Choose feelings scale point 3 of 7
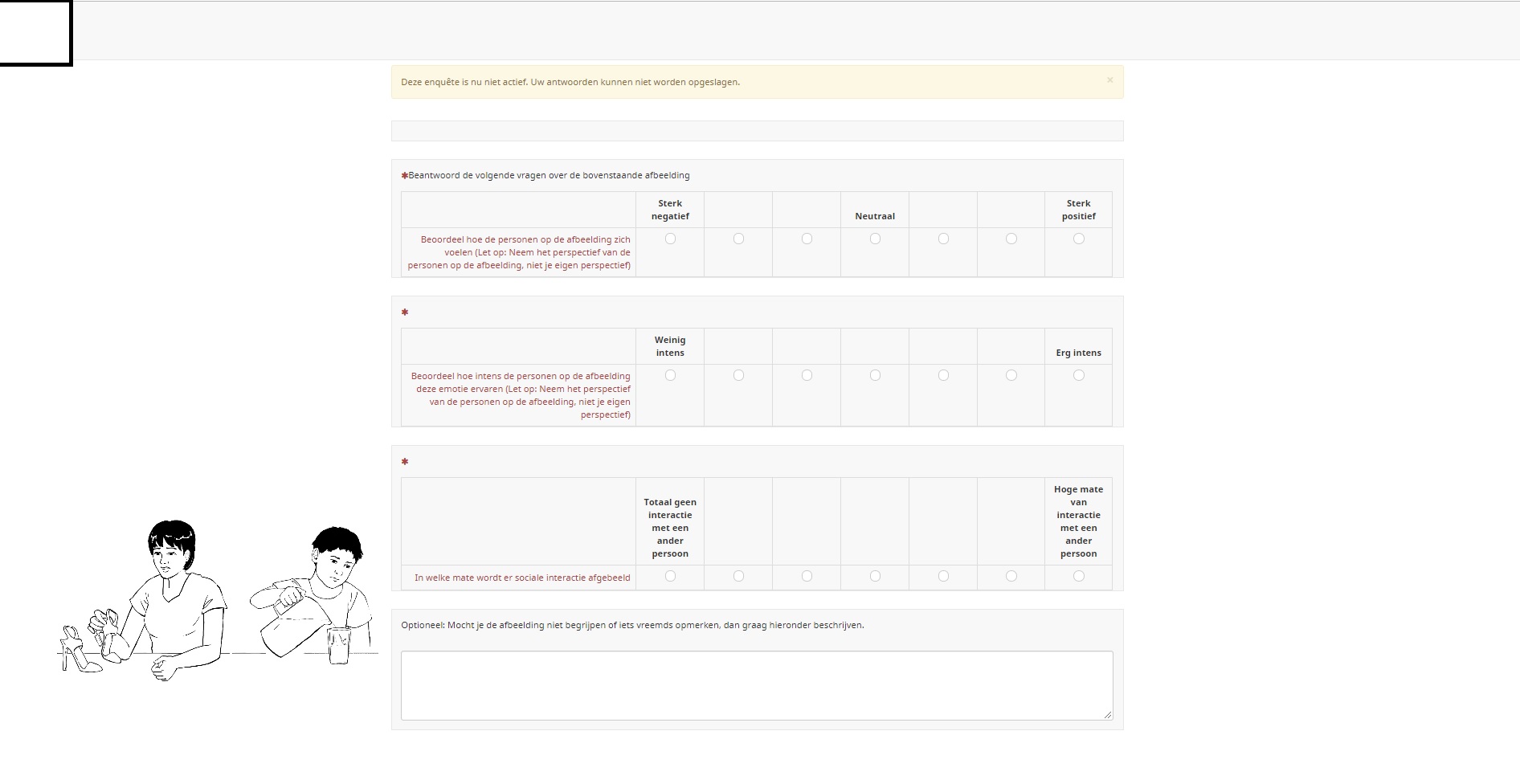The height and width of the screenshot is (784, 1520). point(807,239)
